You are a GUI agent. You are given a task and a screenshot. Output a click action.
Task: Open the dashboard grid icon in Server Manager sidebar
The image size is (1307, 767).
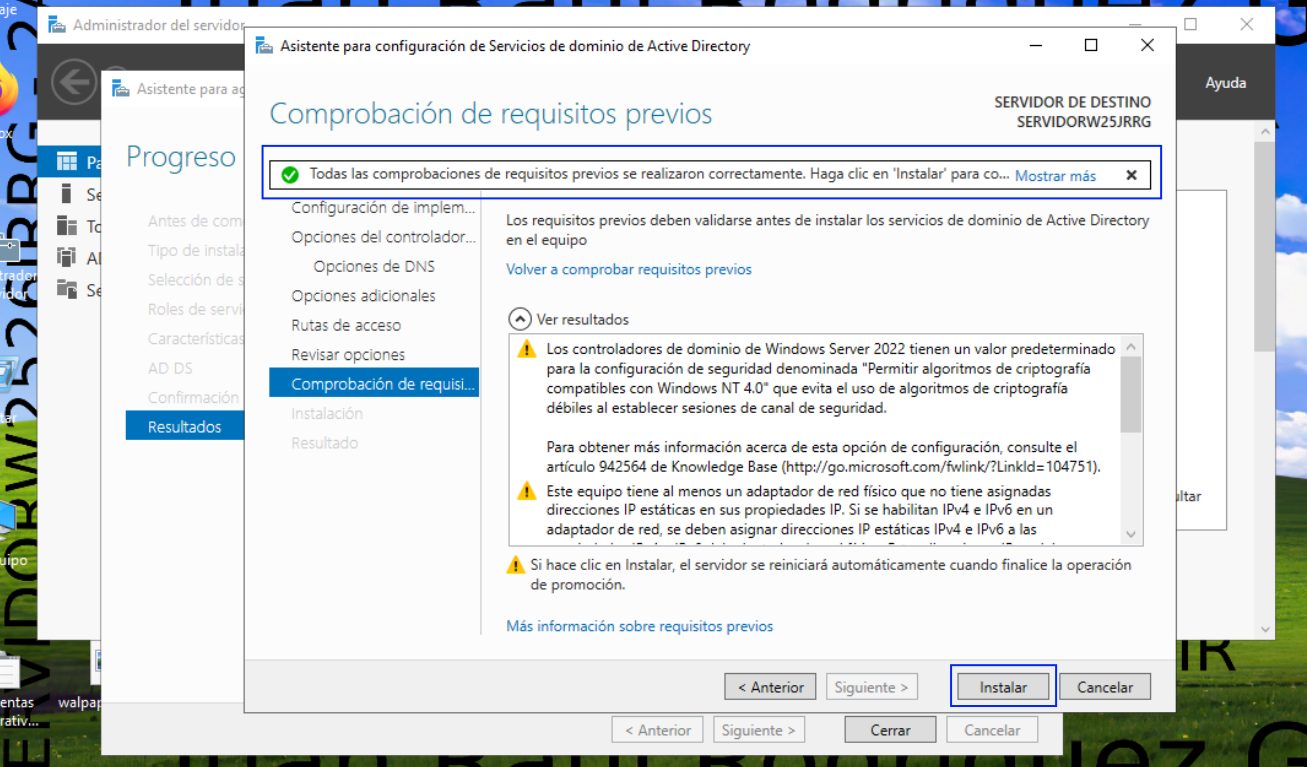click(x=67, y=162)
